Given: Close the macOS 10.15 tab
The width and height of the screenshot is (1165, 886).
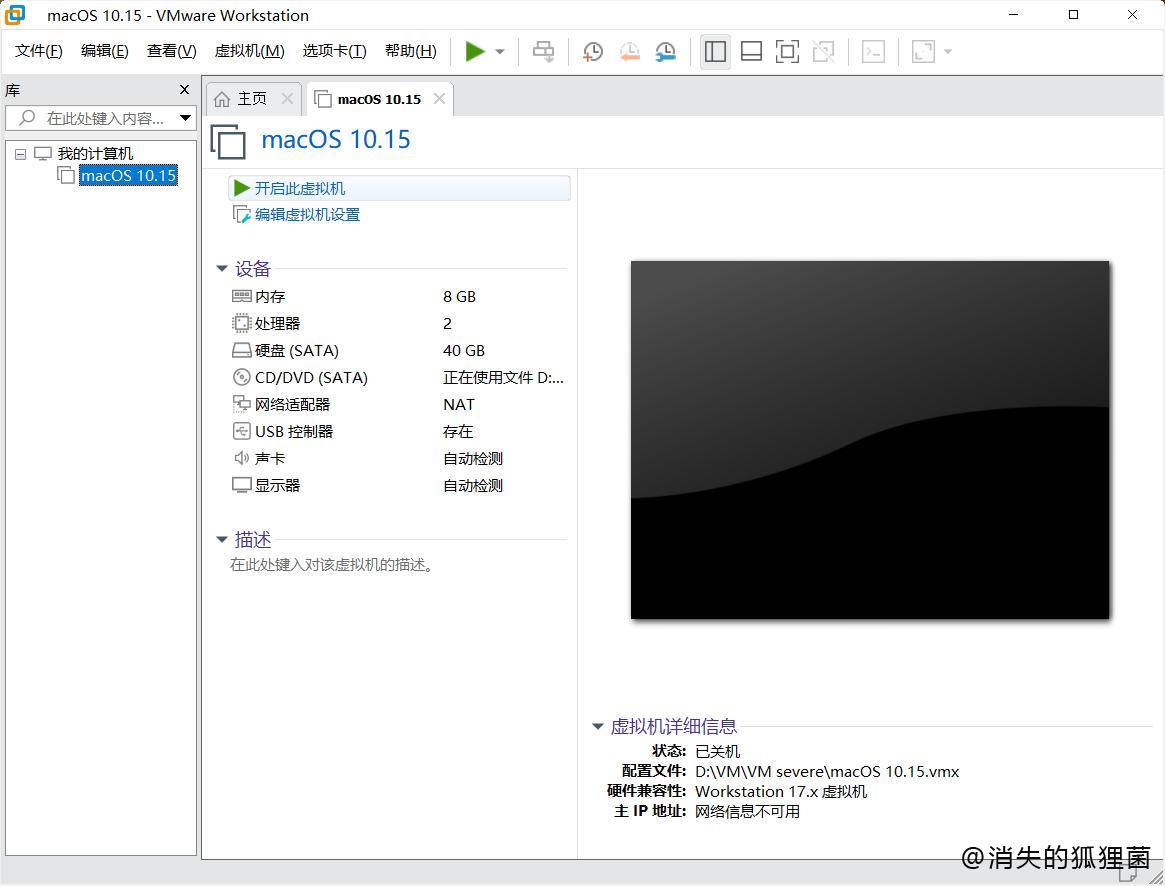Looking at the screenshot, I should [439, 99].
